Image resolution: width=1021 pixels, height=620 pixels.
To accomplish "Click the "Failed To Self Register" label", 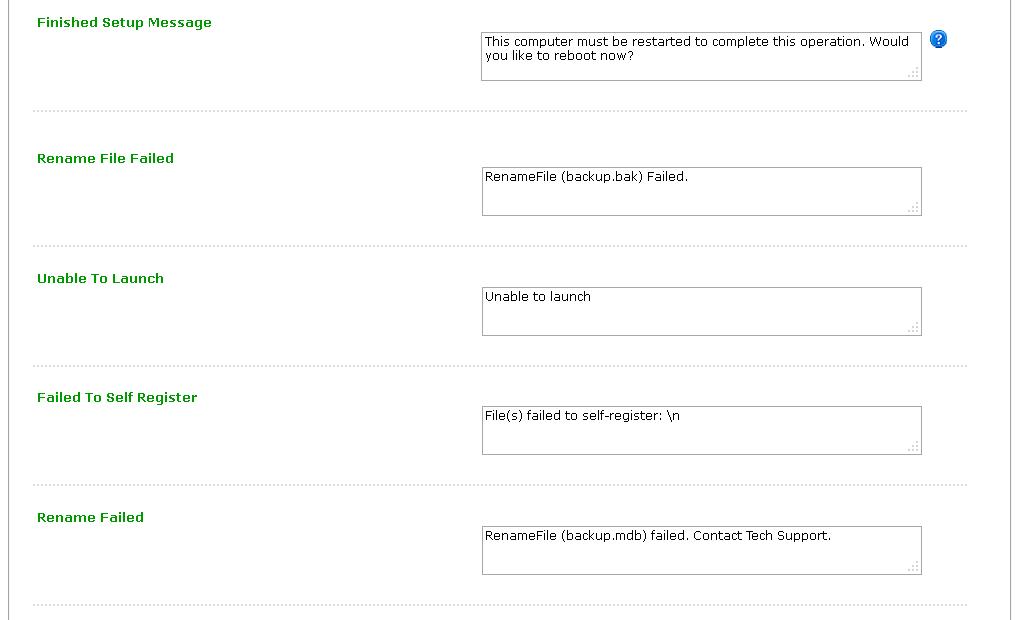I will click(x=117, y=397).
